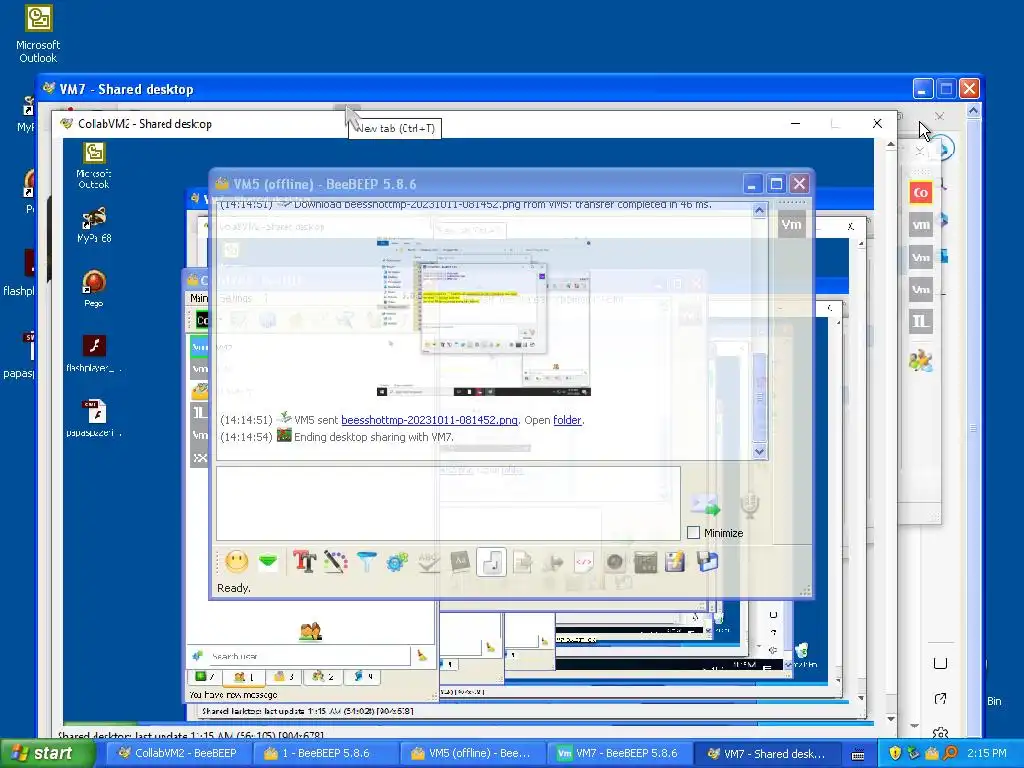The image size is (1024, 768).
Task: Open the font color pencil tool
Action: coord(335,562)
